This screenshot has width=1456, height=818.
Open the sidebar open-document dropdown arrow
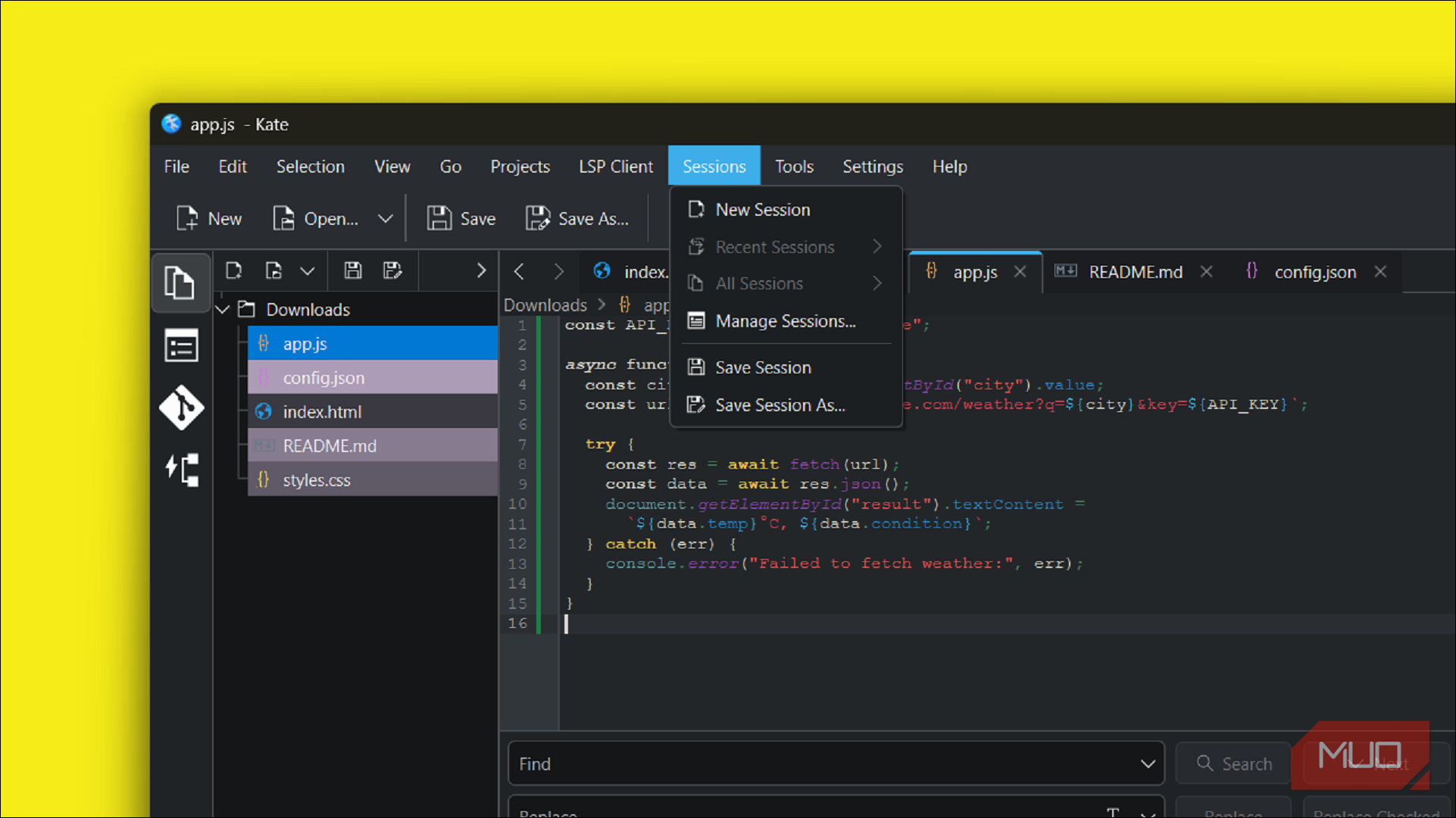[307, 270]
